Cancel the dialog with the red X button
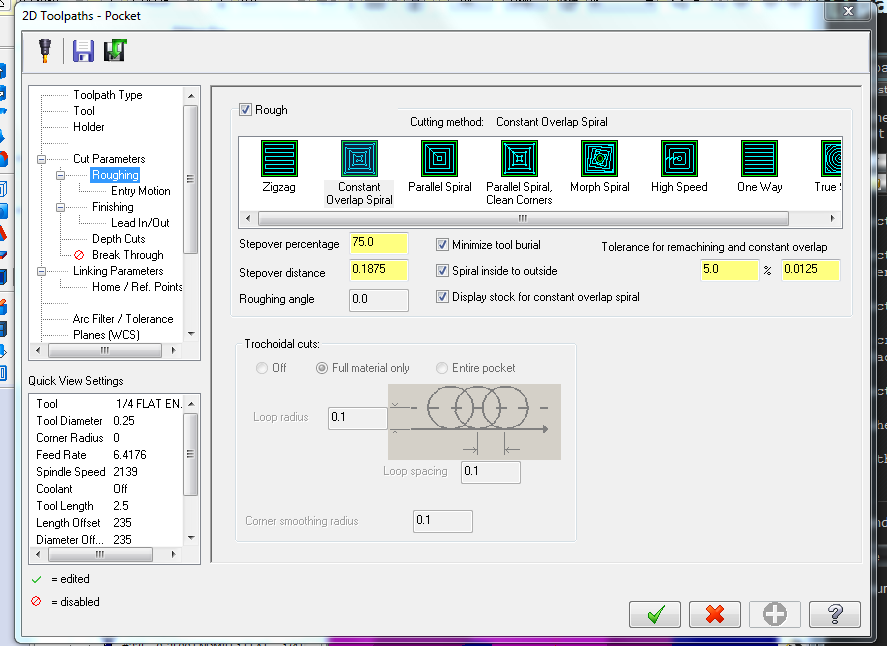Viewport: 887px width, 646px height. pos(715,614)
